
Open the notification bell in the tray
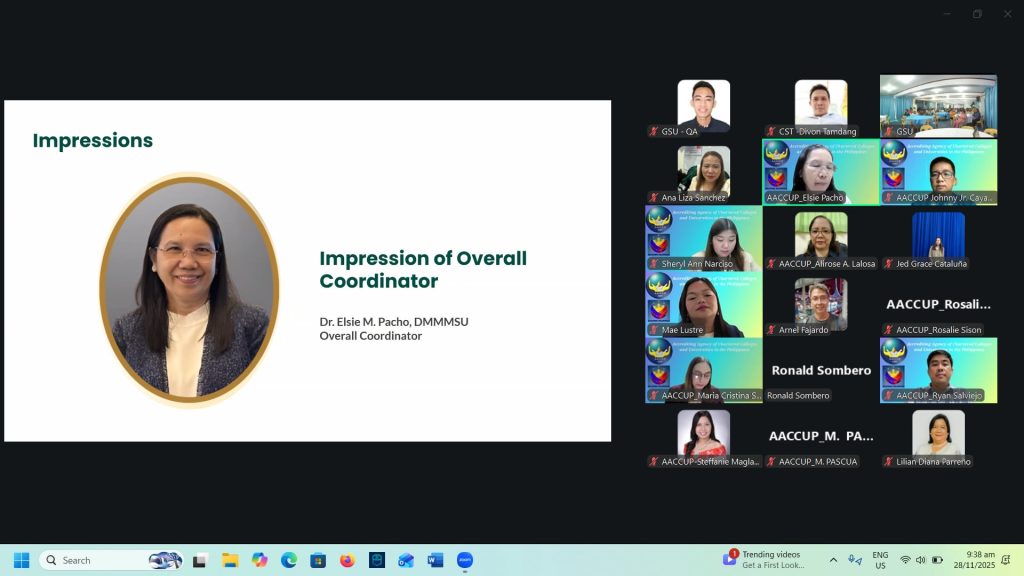click(x=1006, y=560)
